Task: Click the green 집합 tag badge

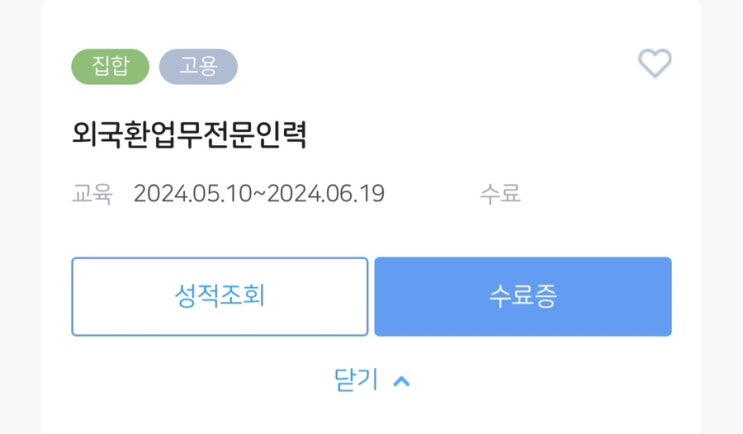Action: pos(110,66)
